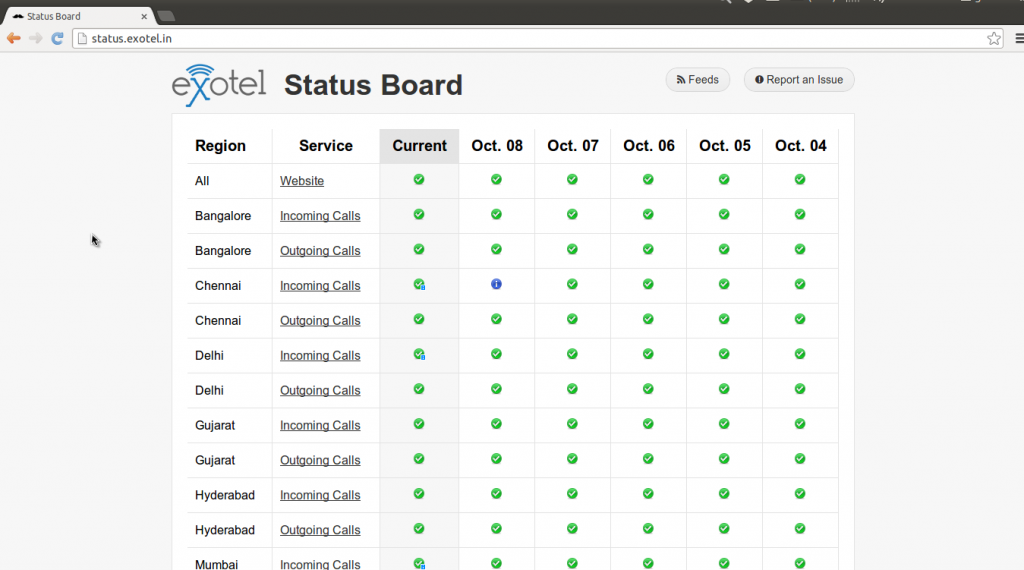Open Delhi Incoming Calls link
Image resolution: width=1024 pixels, height=570 pixels.
tap(320, 355)
